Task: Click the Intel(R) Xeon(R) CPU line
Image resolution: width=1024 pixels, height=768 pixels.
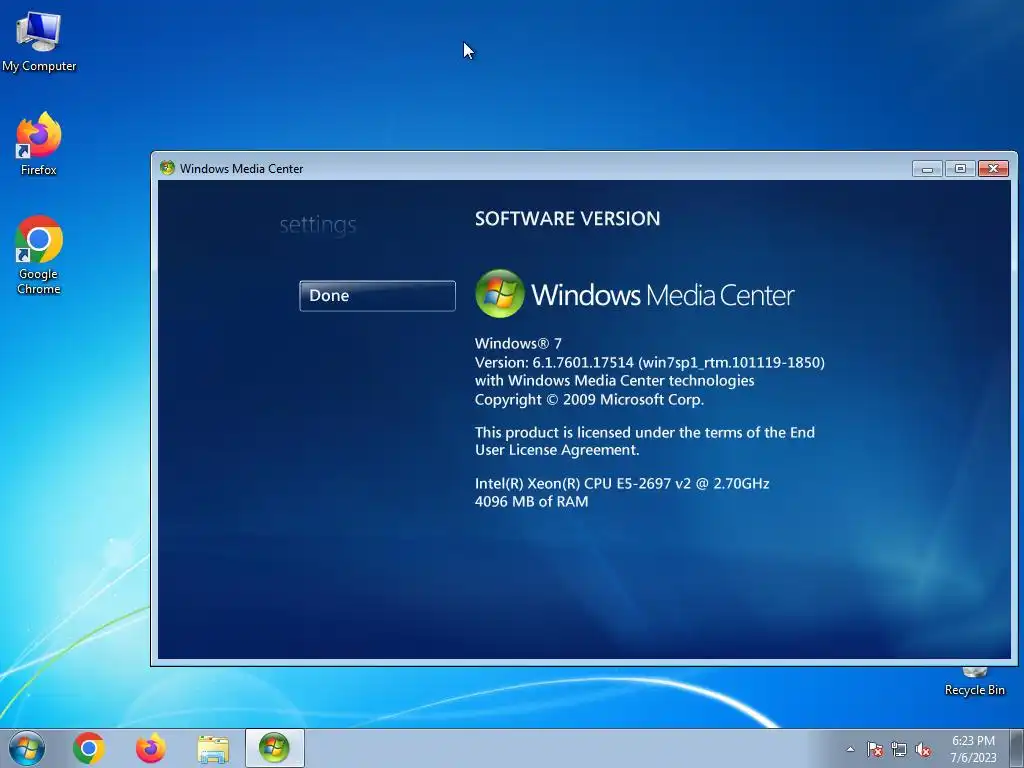Action: (622, 483)
